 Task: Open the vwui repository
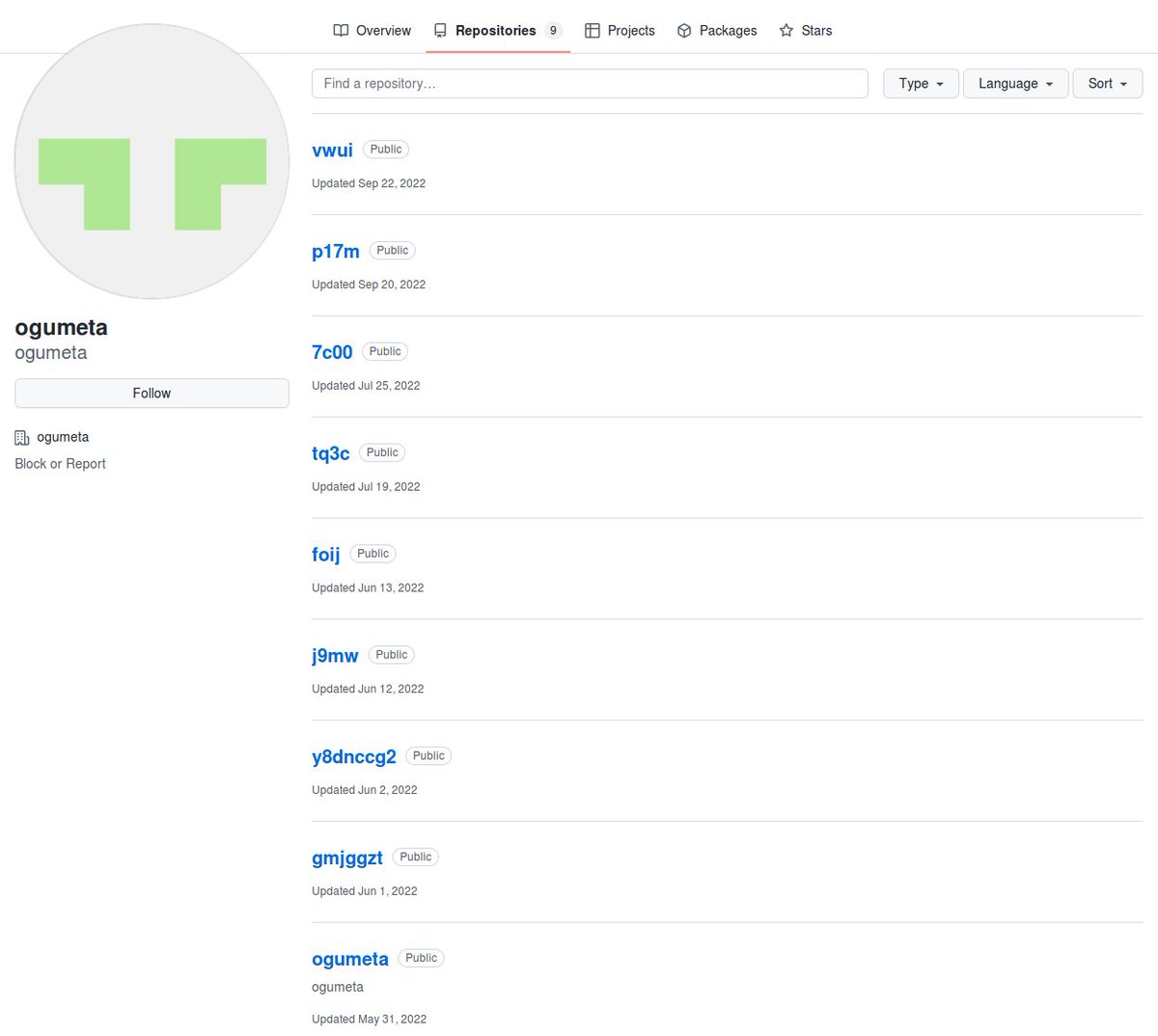point(332,150)
